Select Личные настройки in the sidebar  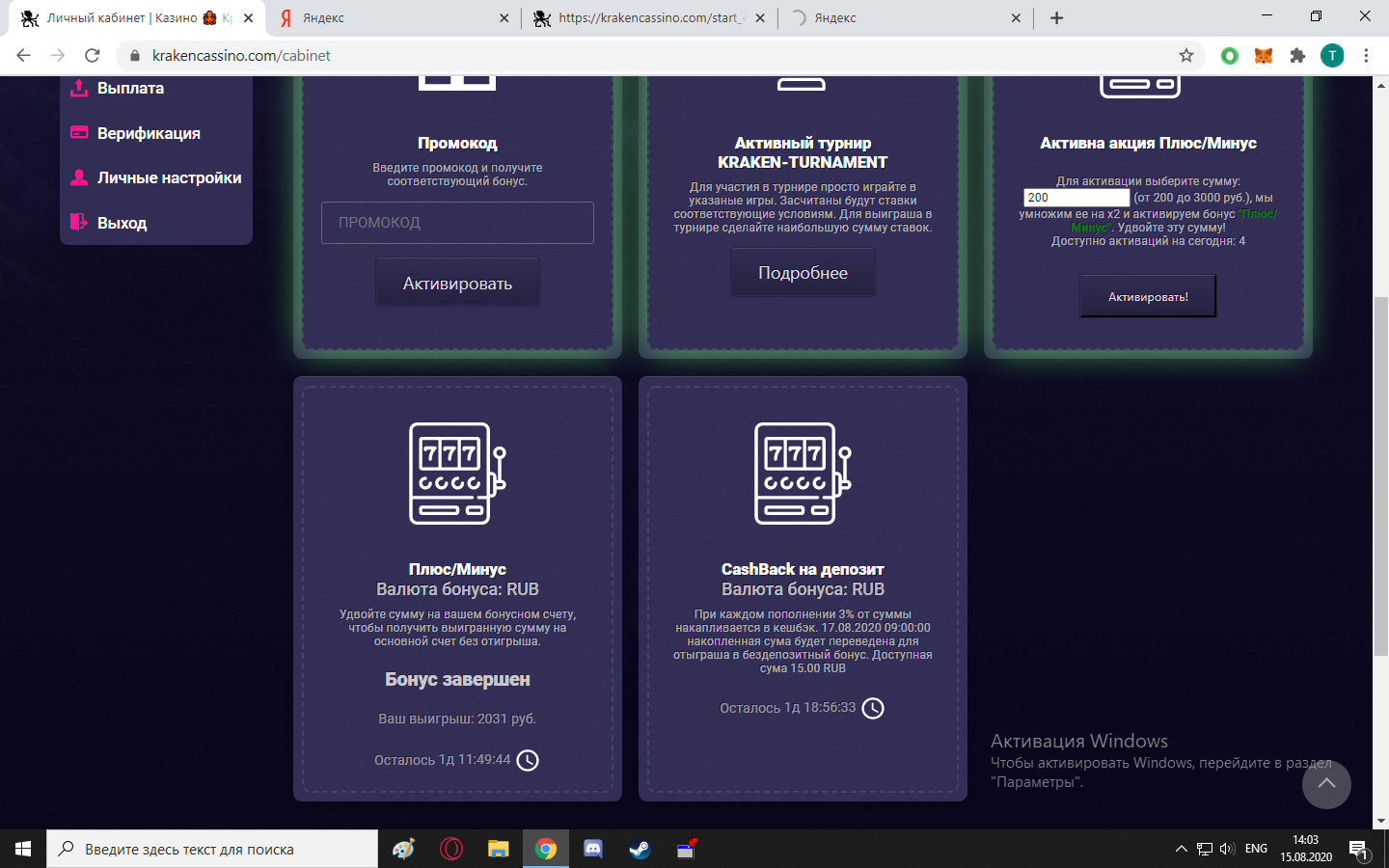pyautogui.click(x=169, y=178)
